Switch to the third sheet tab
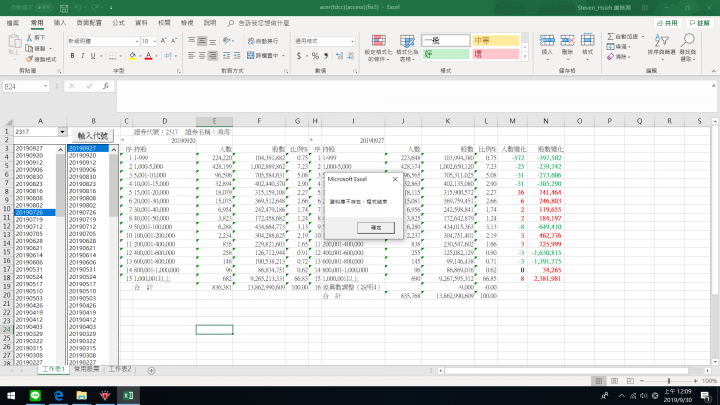The image size is (720, 405). pos(120,370)
